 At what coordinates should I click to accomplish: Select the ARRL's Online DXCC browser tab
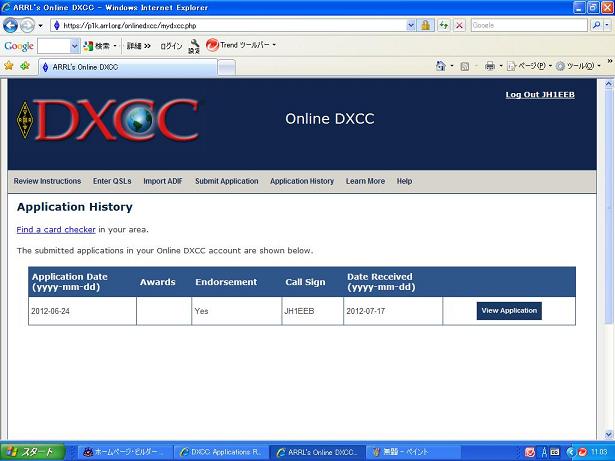[x=128, y=67]
